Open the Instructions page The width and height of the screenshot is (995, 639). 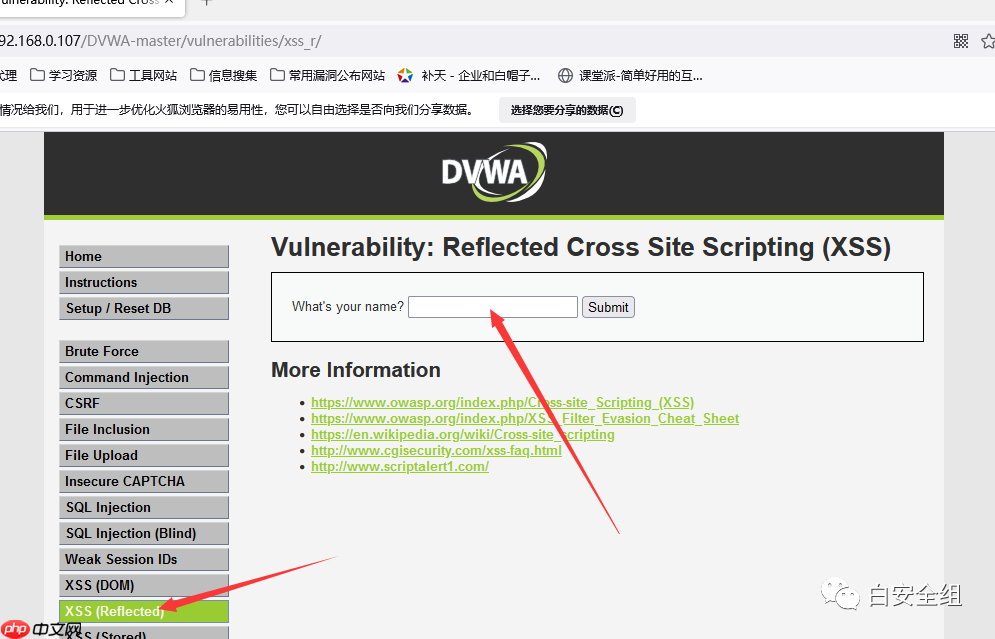pos(144,282)
